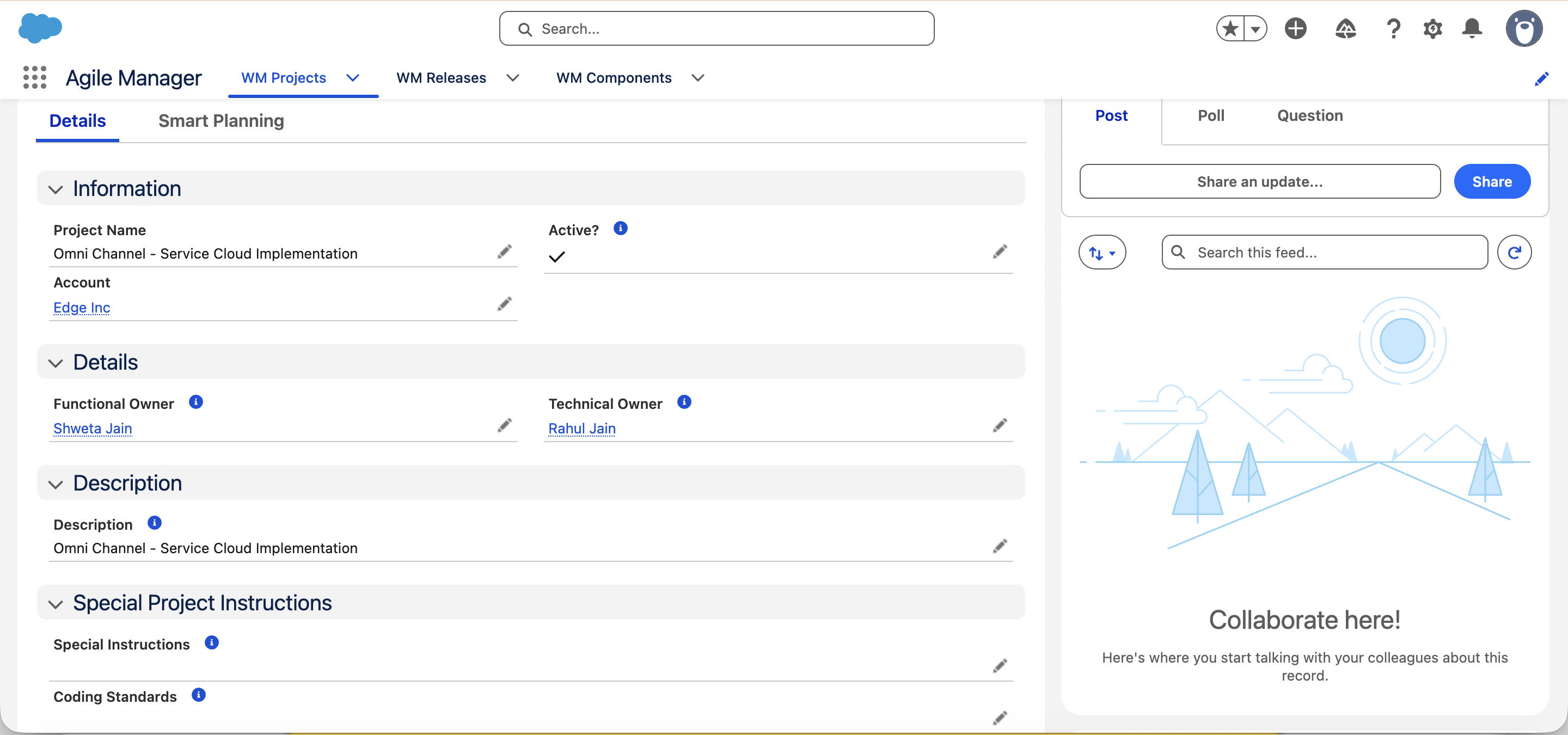Click the Search this feed field
This screenshot has width=1568, height=735.
[x=1325, y=253]
